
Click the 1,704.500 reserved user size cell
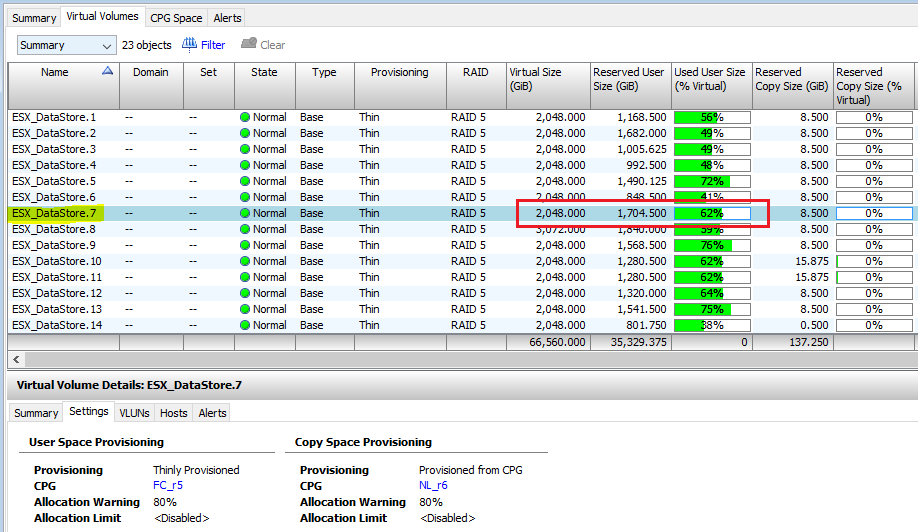(641, 213)
